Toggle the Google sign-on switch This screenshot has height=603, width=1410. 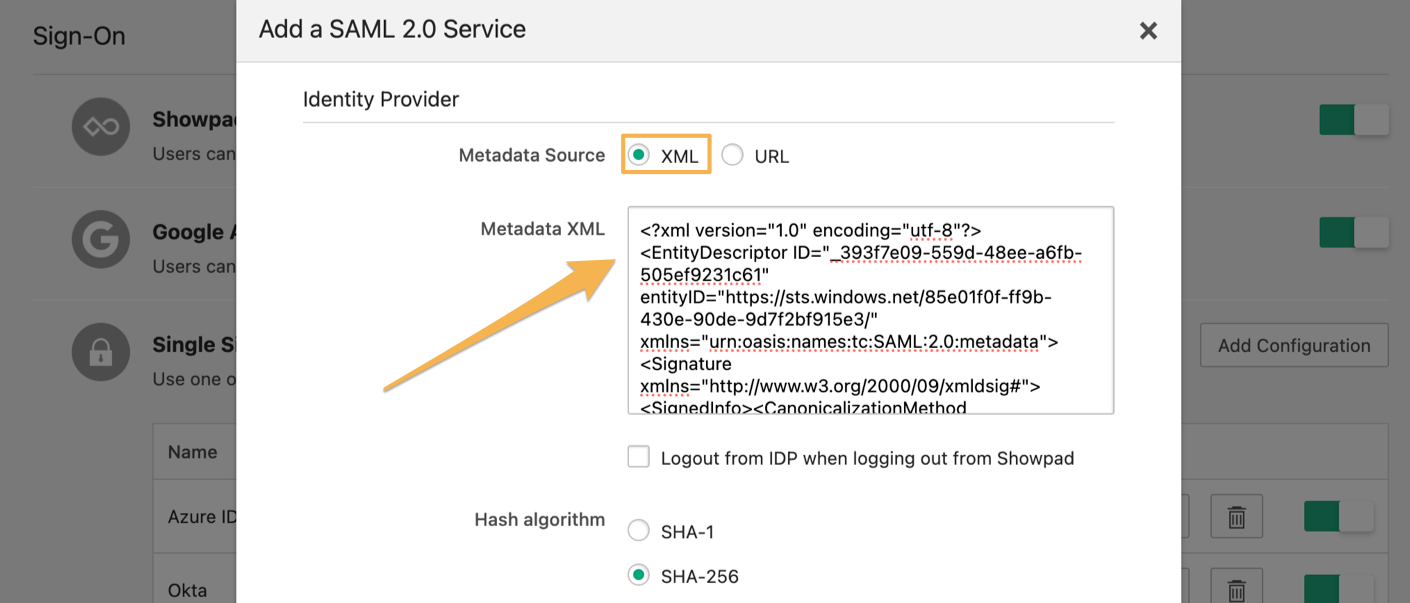1354,232
